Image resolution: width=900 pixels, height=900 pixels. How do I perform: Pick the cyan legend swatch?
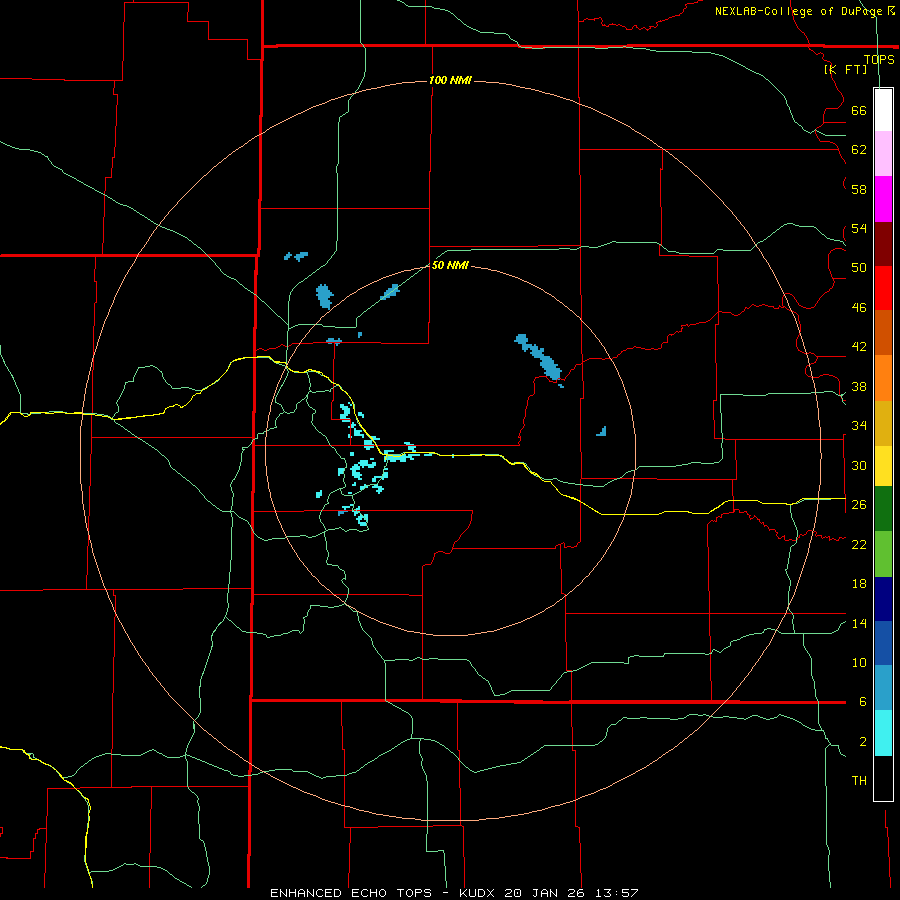(883, 733)
